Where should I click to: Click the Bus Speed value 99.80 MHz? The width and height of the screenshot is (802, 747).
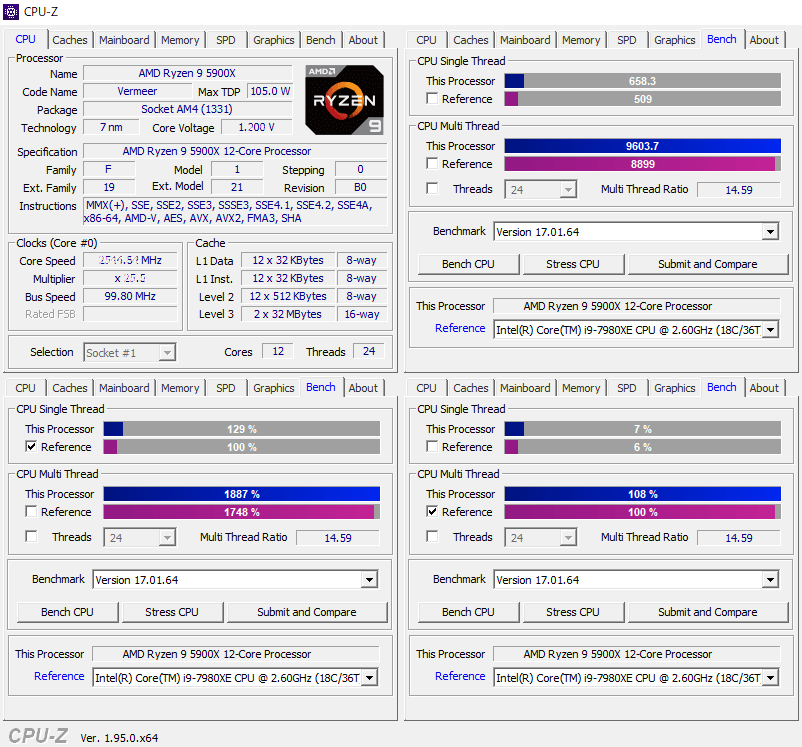pos(130,296)
